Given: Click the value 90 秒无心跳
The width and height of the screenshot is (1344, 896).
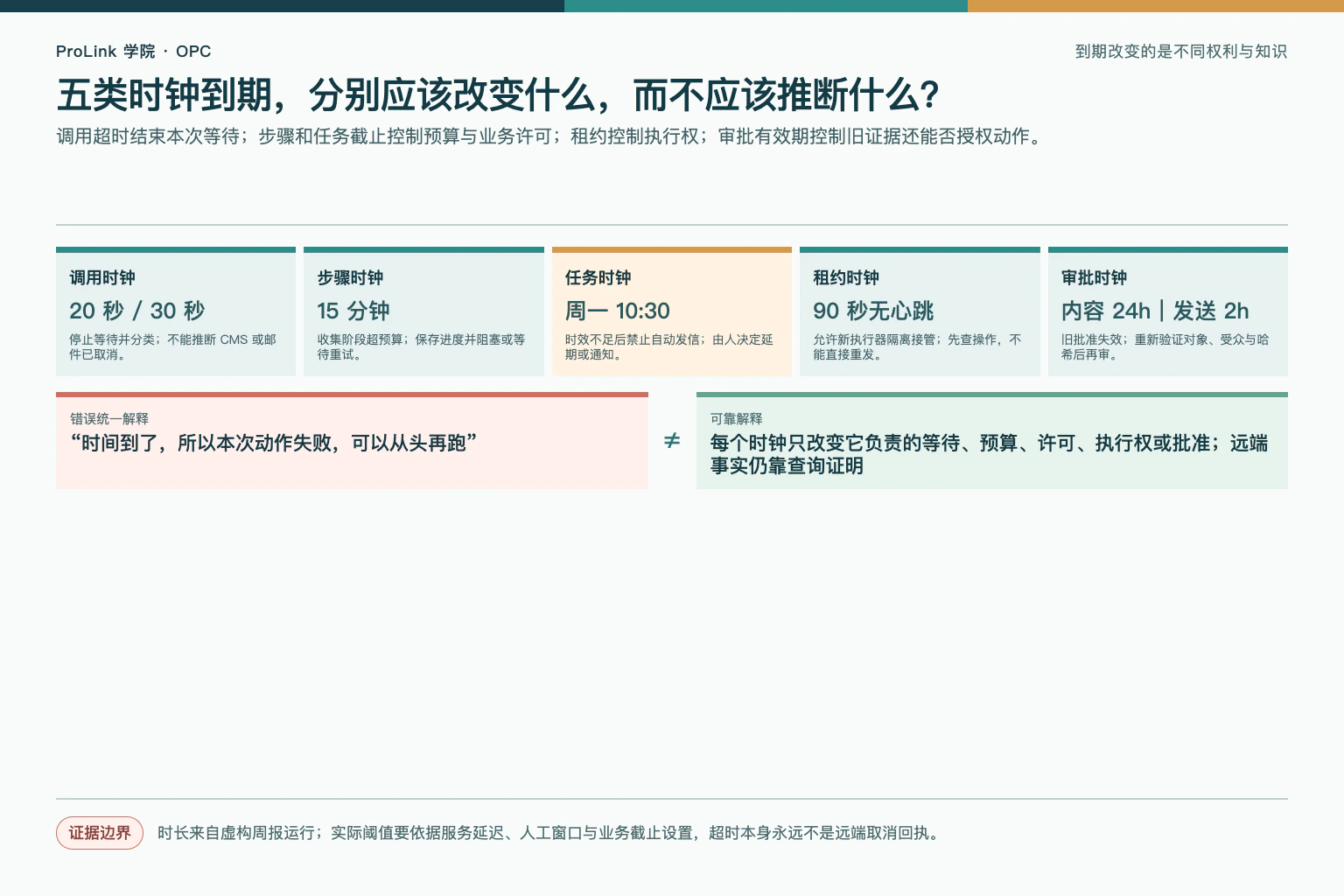Looking at the screenshot, I should click(x=873, y=311).
